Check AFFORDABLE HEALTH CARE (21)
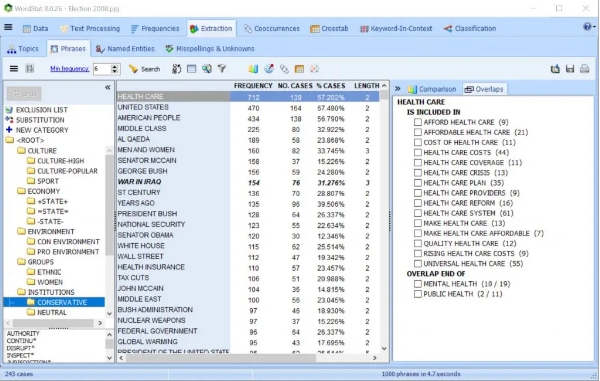 click(418, 132)
